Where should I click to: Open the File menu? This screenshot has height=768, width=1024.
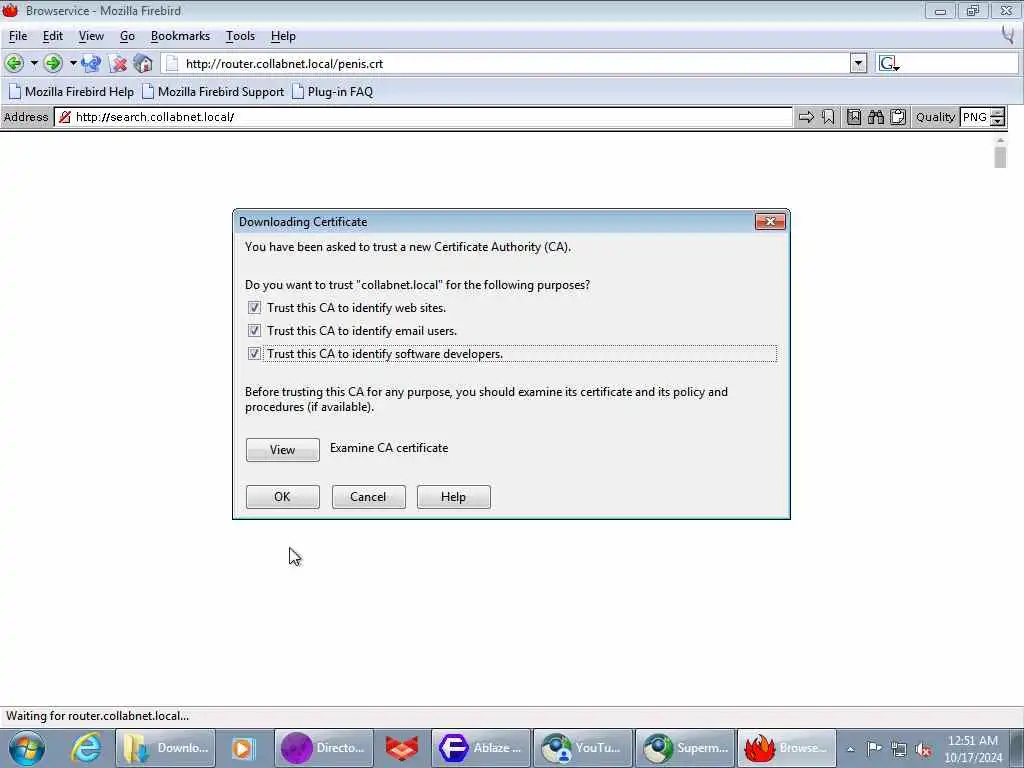click(18, 36)
